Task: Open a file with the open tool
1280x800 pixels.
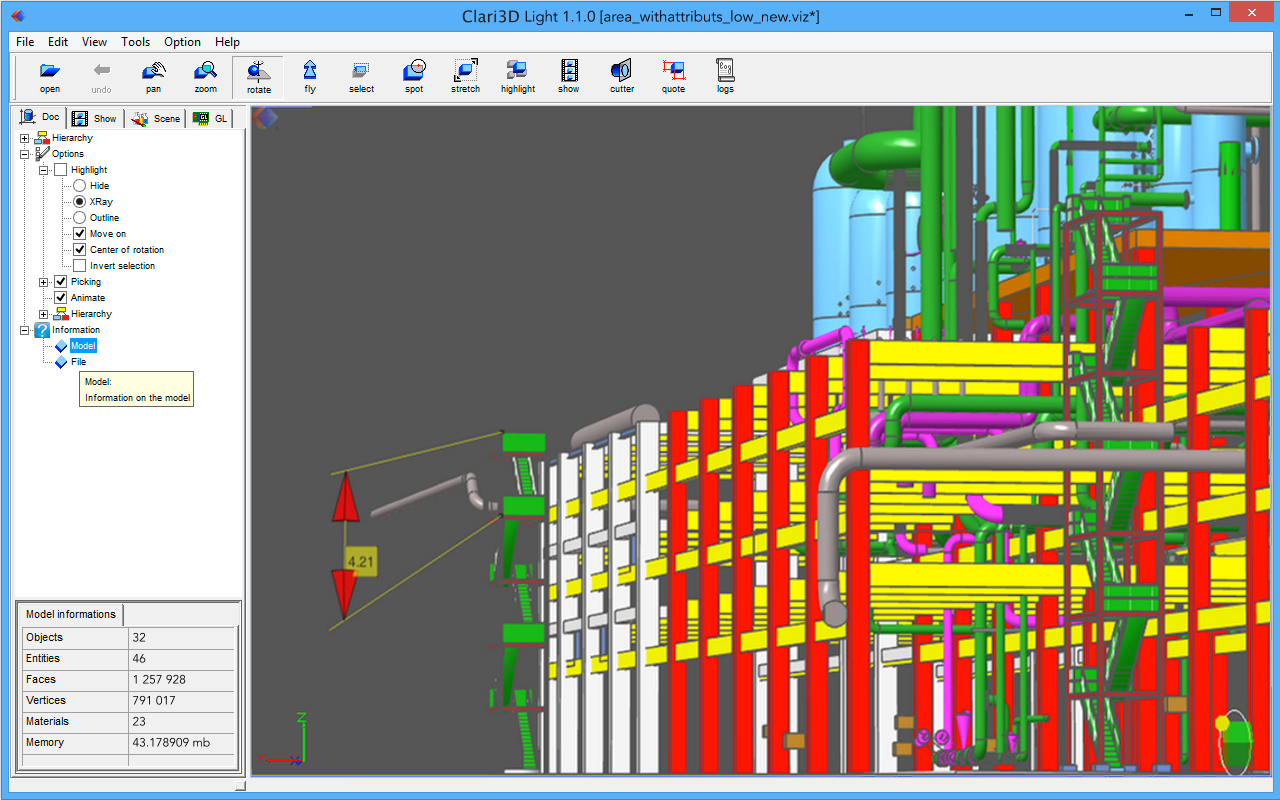Action: (x=50, y=77)
